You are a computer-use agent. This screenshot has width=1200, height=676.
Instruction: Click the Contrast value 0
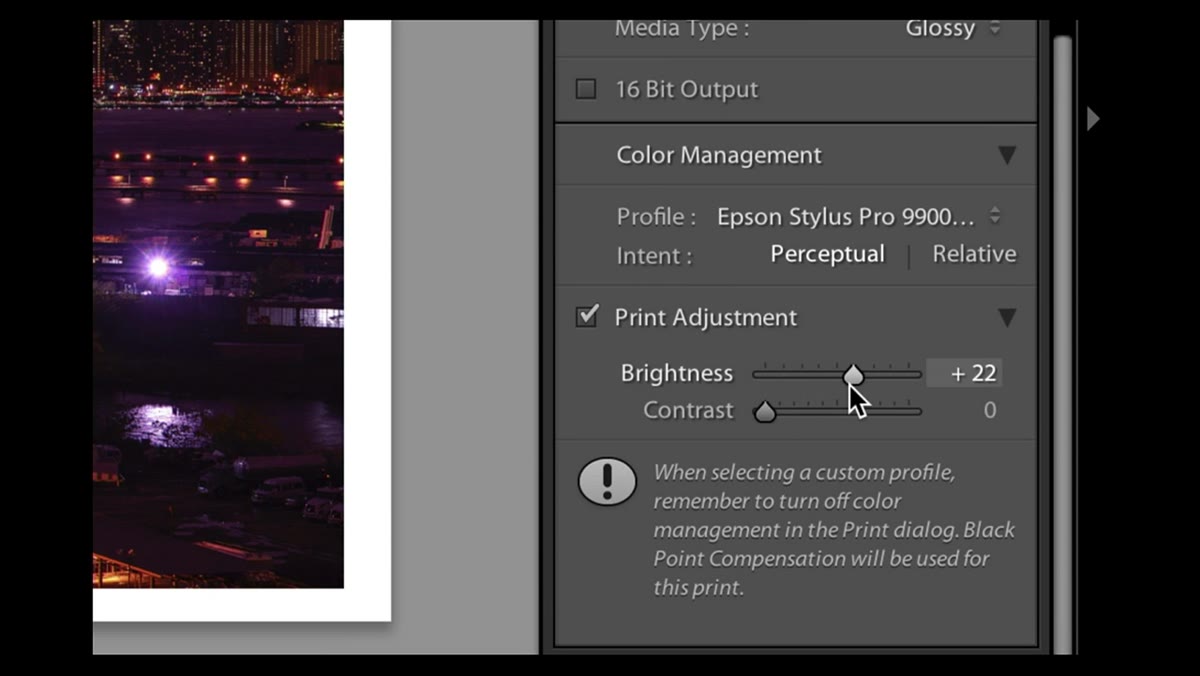tap(989, 410)
